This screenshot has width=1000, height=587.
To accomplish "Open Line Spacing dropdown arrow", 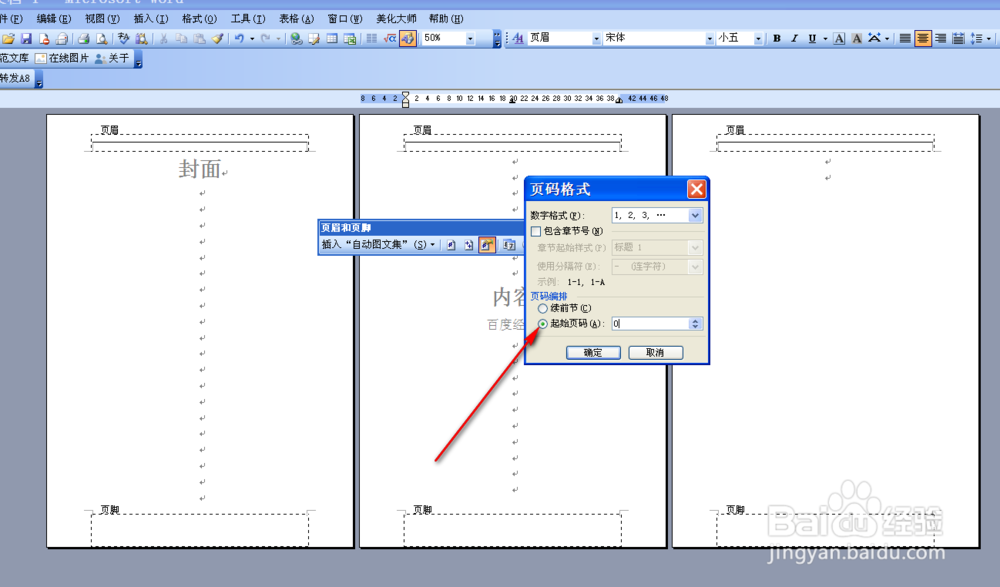I will click(x=989, y=39).
